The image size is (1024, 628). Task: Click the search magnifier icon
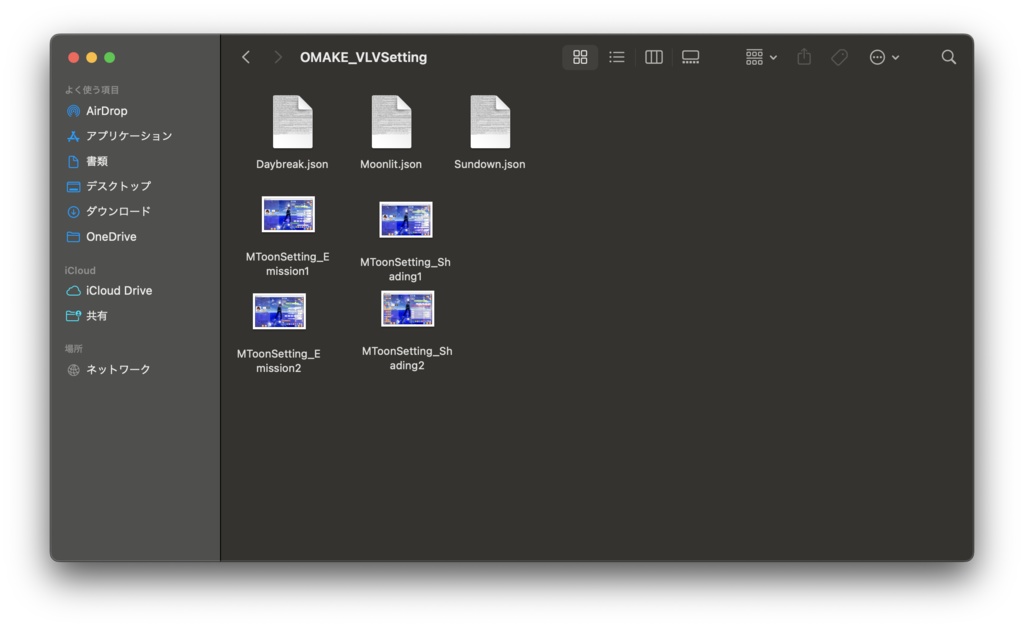coord(948,57)
